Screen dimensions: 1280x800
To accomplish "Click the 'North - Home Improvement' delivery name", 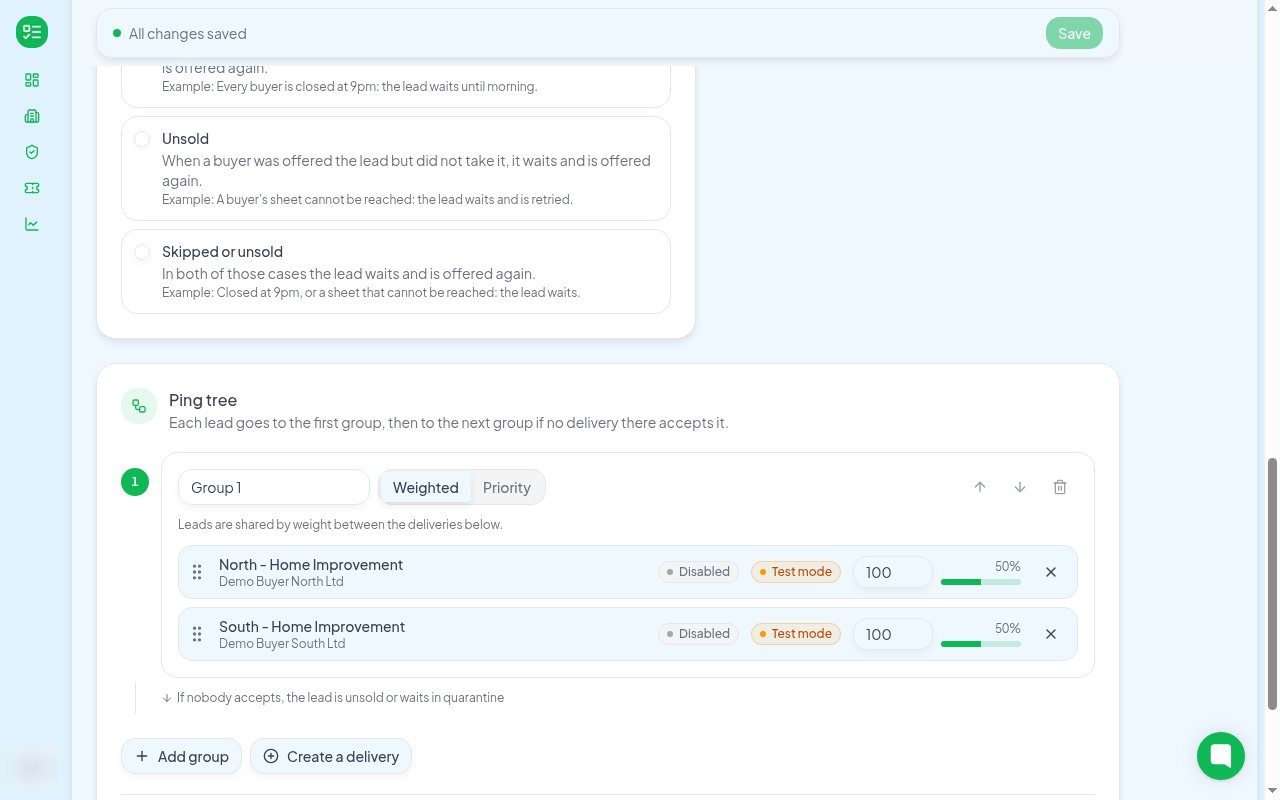I will click(x=311, y=565).
